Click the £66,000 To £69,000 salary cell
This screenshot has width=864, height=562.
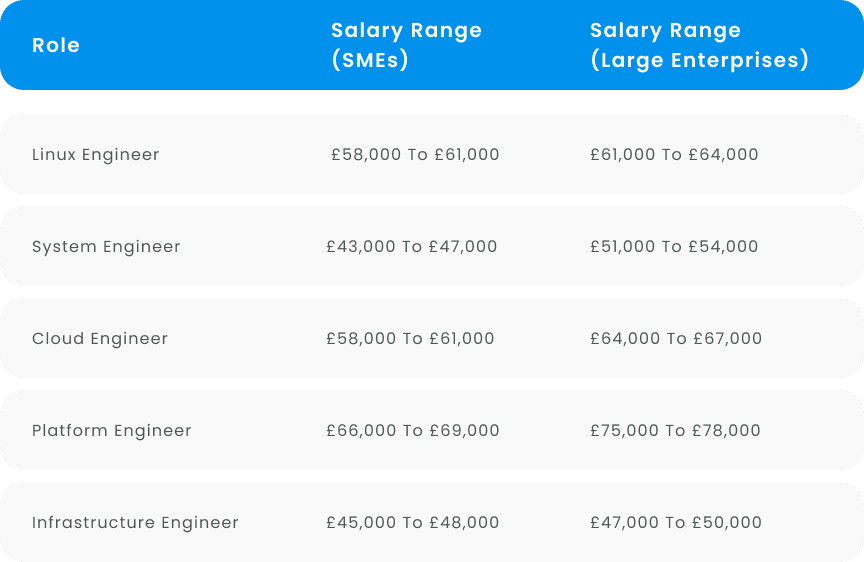point(413,430)
